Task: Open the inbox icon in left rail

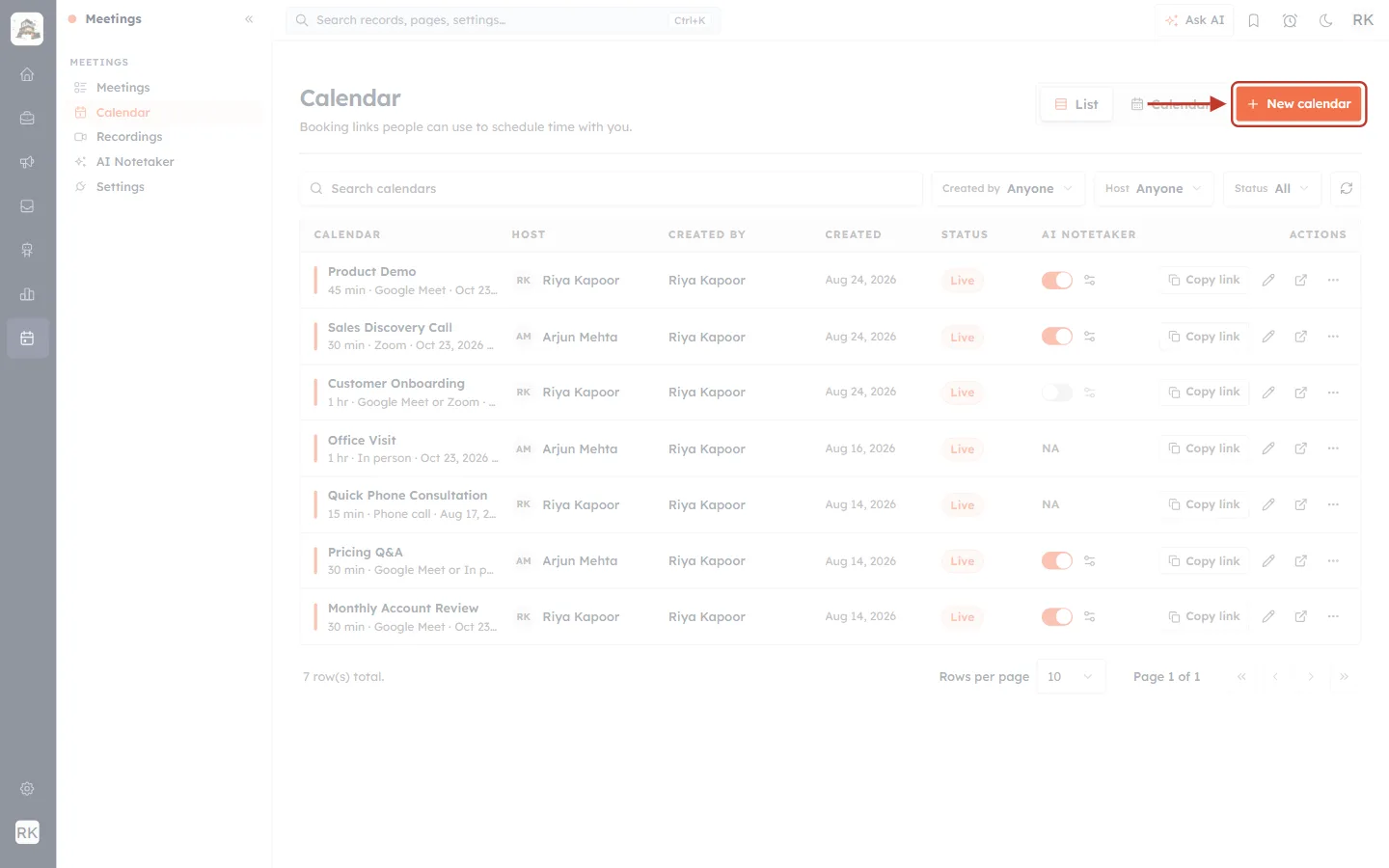Action: (27, 206)
